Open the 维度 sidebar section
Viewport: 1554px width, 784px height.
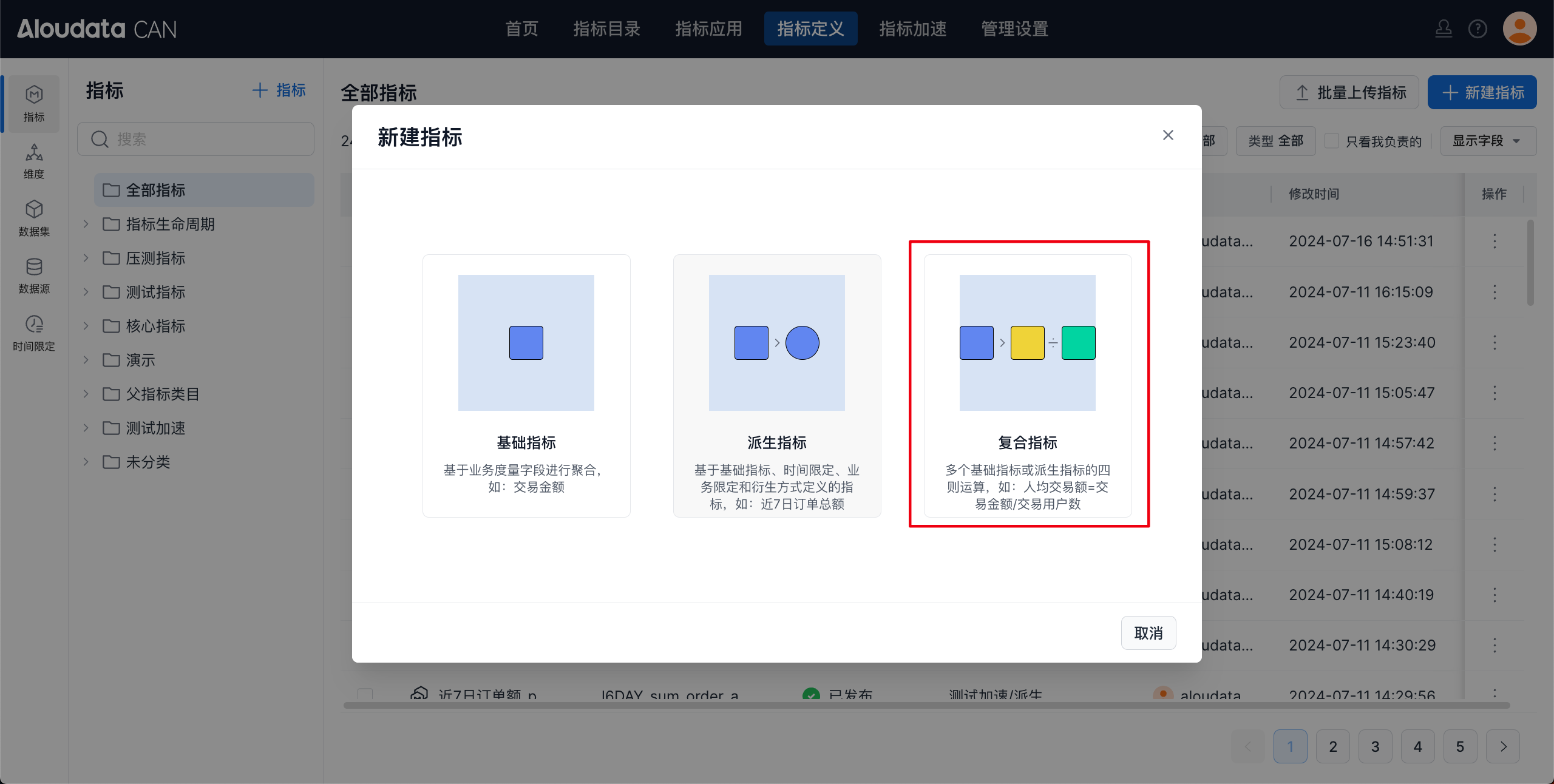tap(34, 161)
